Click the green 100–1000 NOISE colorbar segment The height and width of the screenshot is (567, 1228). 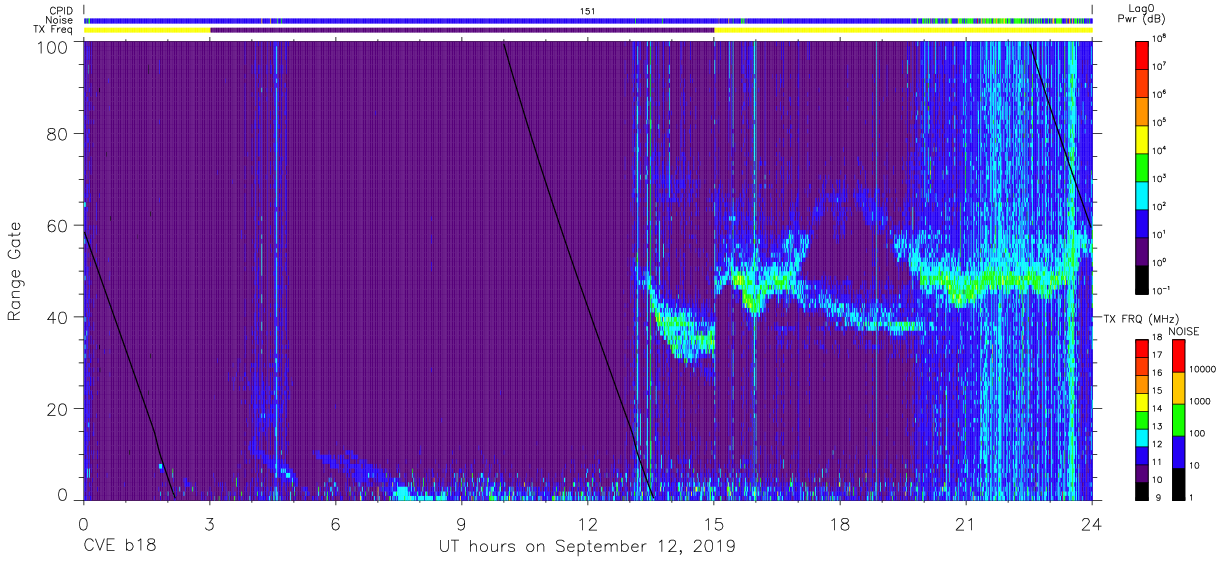click(x=1177, y=419)
